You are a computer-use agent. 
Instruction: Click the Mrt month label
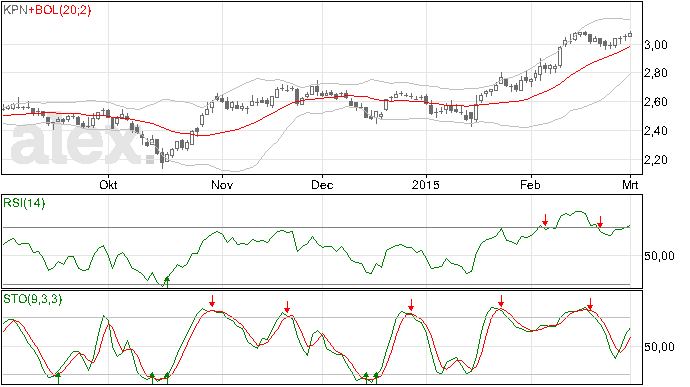pos(630,184)
